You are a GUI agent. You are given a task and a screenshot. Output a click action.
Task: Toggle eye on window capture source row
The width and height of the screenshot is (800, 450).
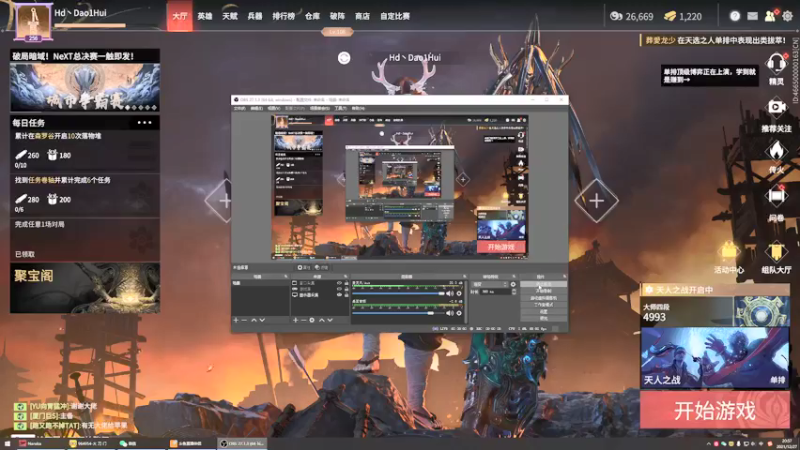(339, 283)
